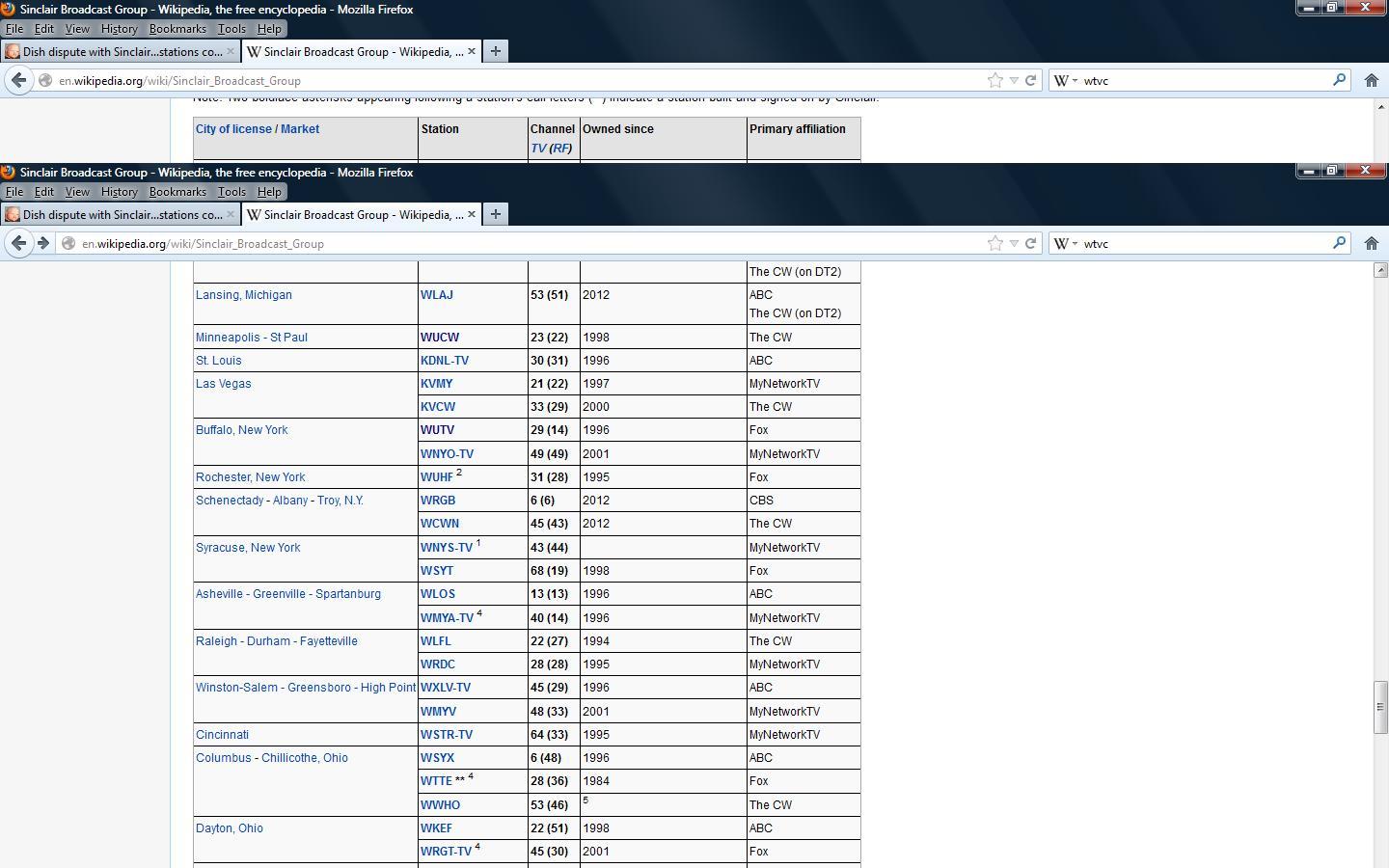The height and width of the screenshot is (868, 1389).
Task: Open a new tab in the front Firefox window
Action: pyautogui.click(x=496, y=214)
